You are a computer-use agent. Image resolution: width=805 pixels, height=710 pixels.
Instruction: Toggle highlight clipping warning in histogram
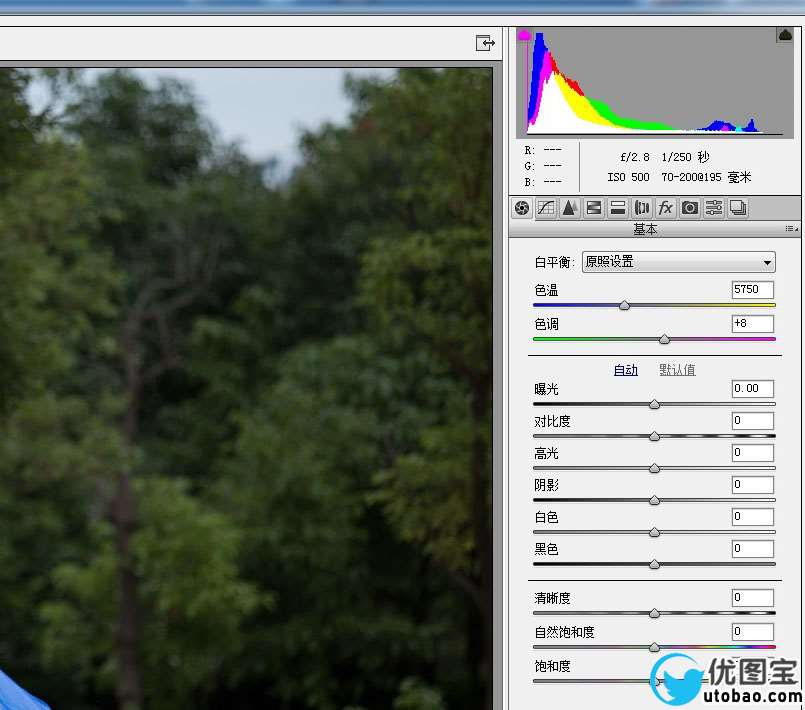pyautogui.click(x=785, y=35)
